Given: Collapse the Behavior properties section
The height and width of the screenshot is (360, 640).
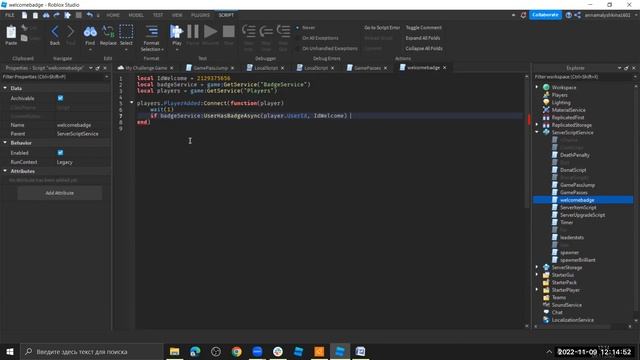Looking at the screenshot, I should 5,143.
